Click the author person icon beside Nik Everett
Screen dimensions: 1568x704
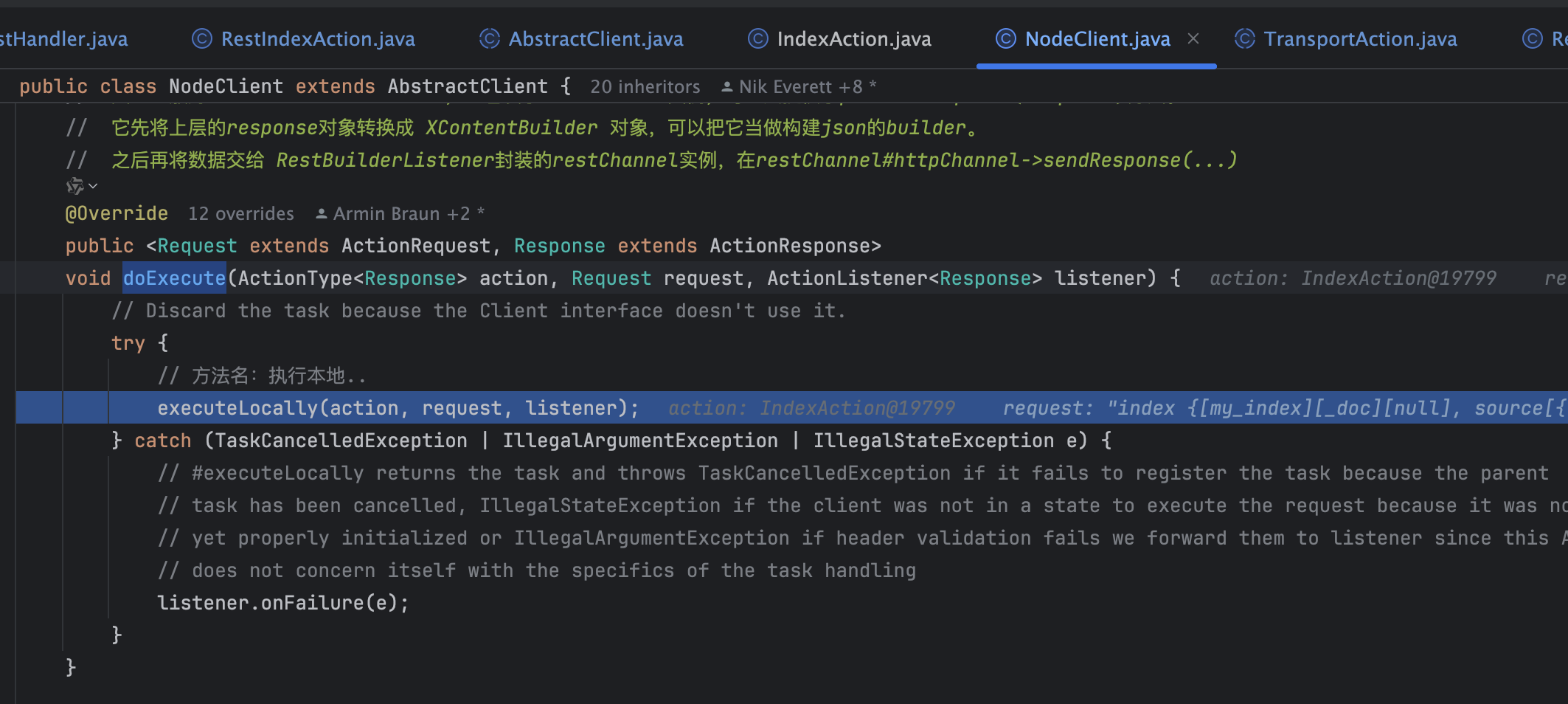[x=727, y=87]
